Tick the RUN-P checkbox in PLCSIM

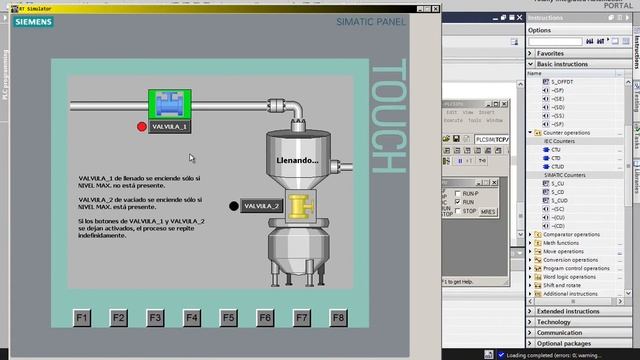(x=458, y=193)
